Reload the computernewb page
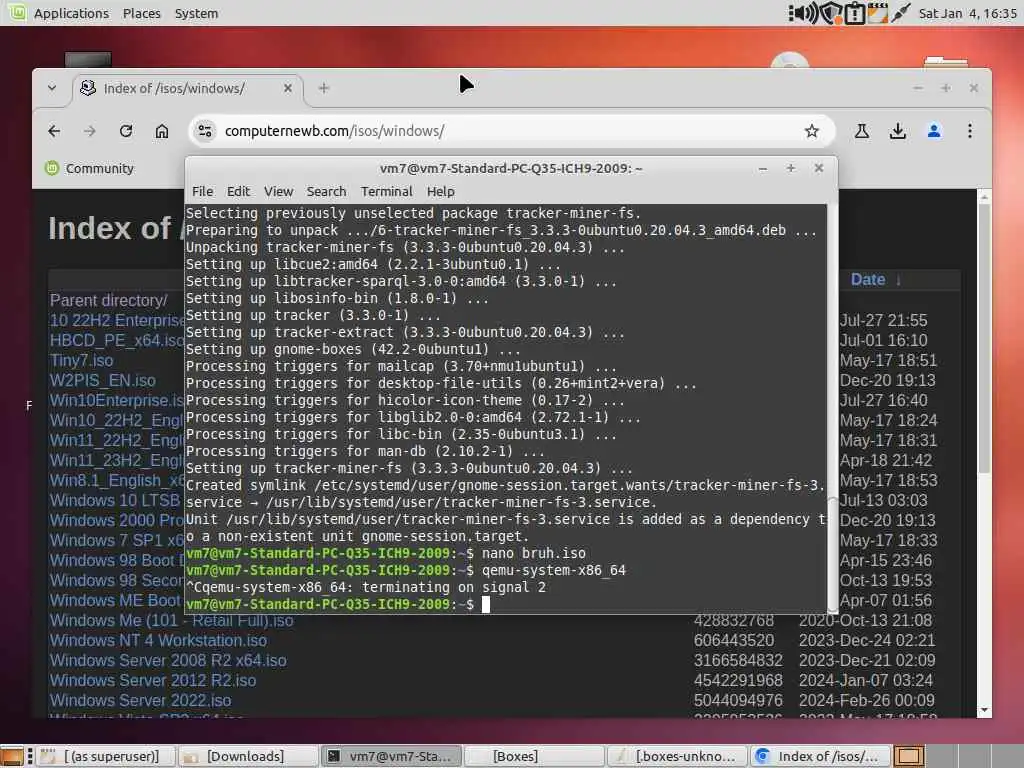The image size is (1024, 768). click(x=125, y=131)
